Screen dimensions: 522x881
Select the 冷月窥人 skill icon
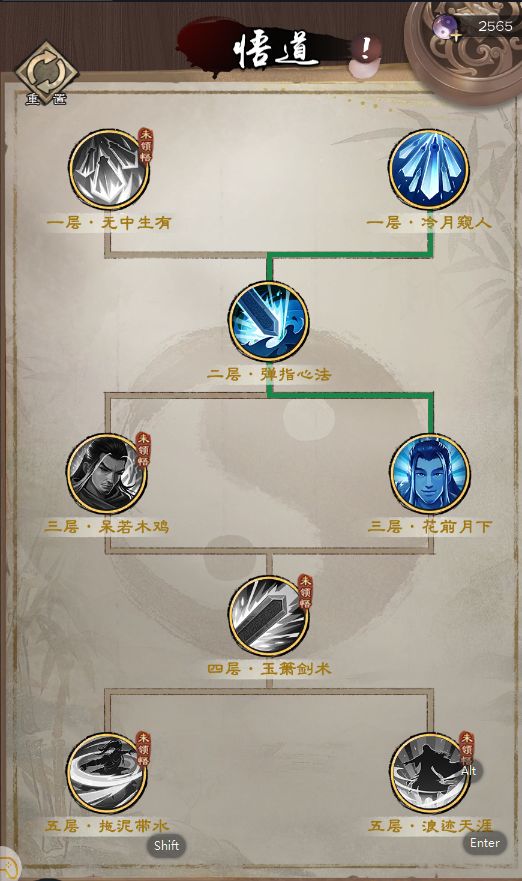pyautogui.click(x=429, y=170)
